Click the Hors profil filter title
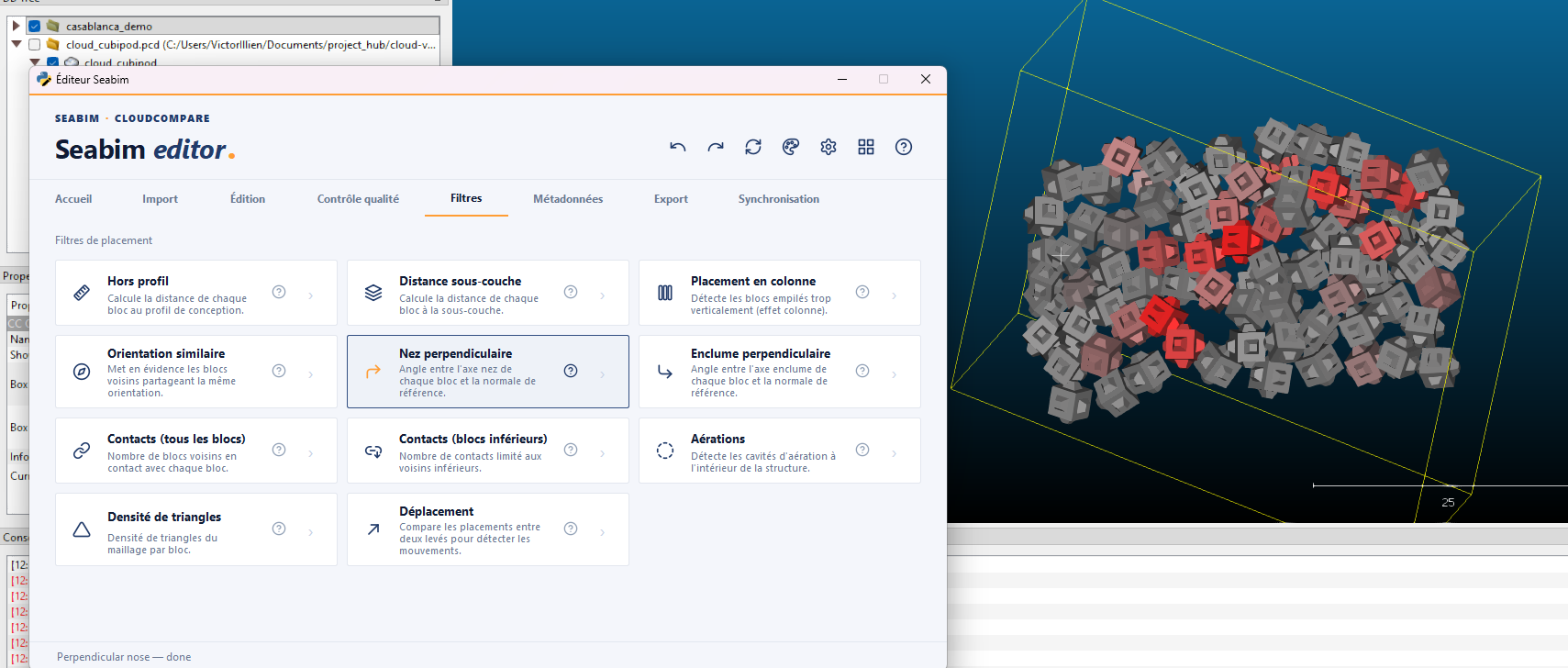Viewport: 1568px width, 668px height. (138, 281)
